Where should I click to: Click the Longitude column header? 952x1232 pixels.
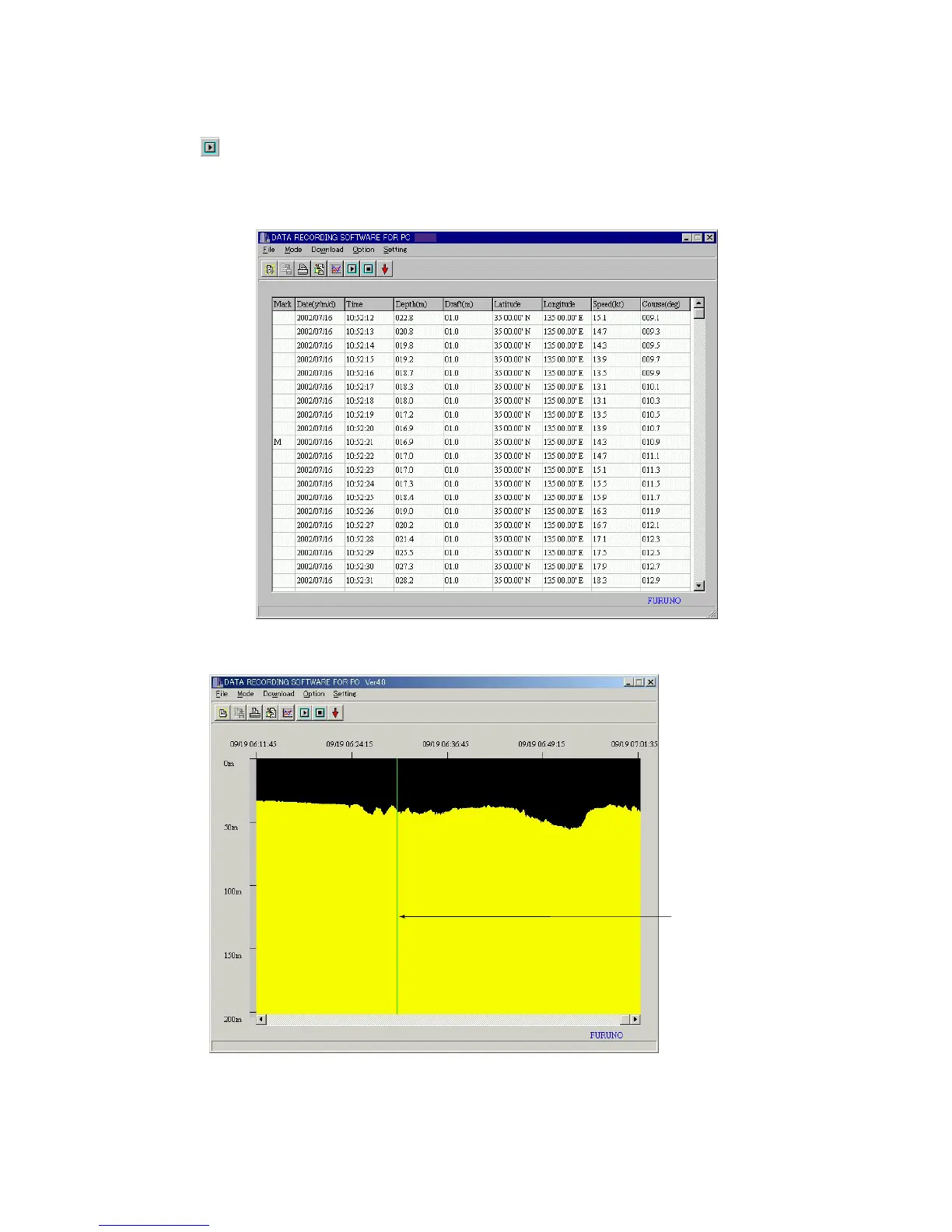tap(566, 304)
